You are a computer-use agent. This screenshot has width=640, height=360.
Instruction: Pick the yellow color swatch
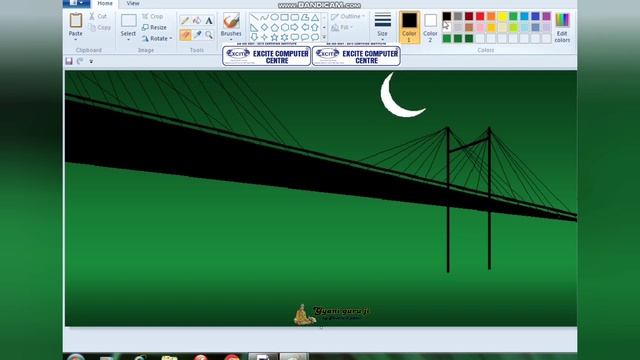pyautogui.click(x=502, y=16)
